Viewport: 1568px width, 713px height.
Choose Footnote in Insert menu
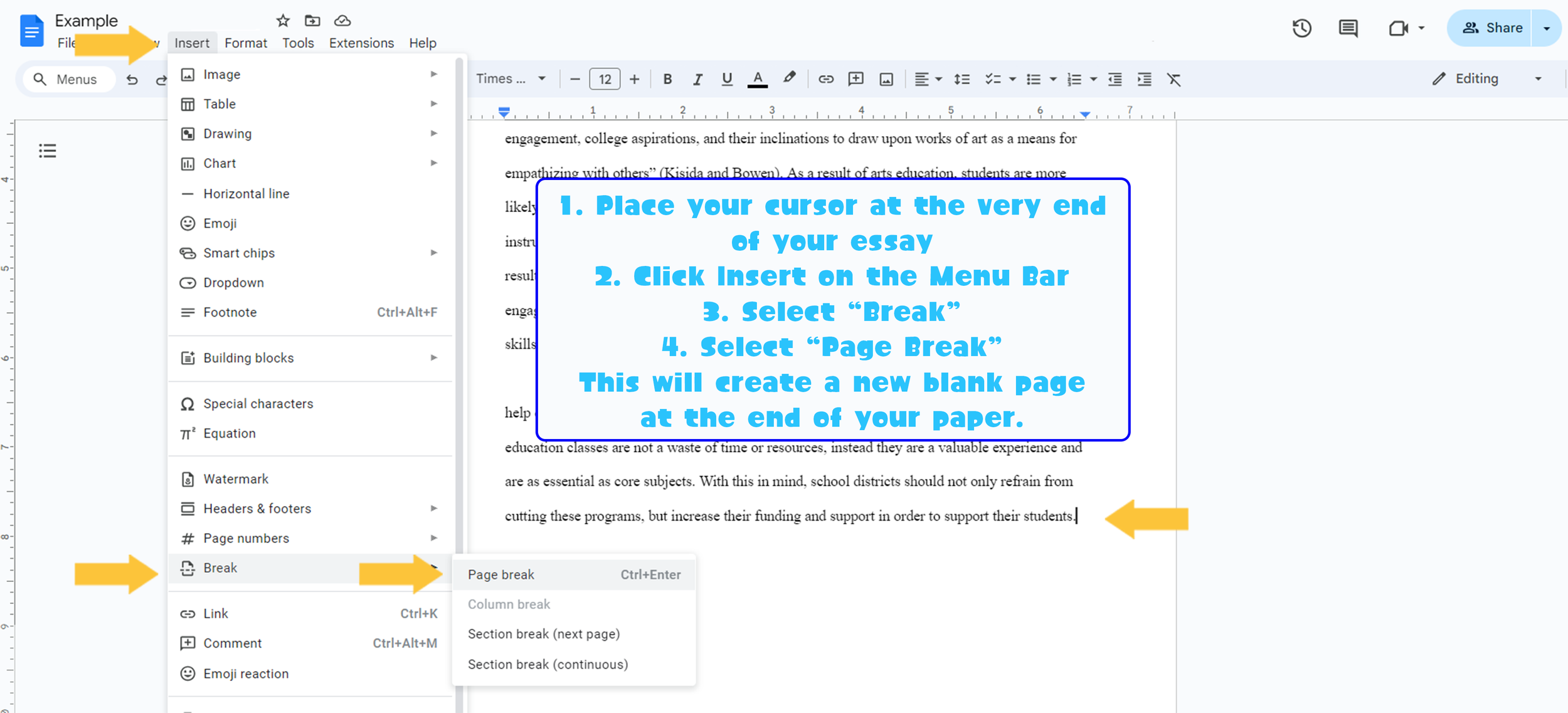coord(230,312)
